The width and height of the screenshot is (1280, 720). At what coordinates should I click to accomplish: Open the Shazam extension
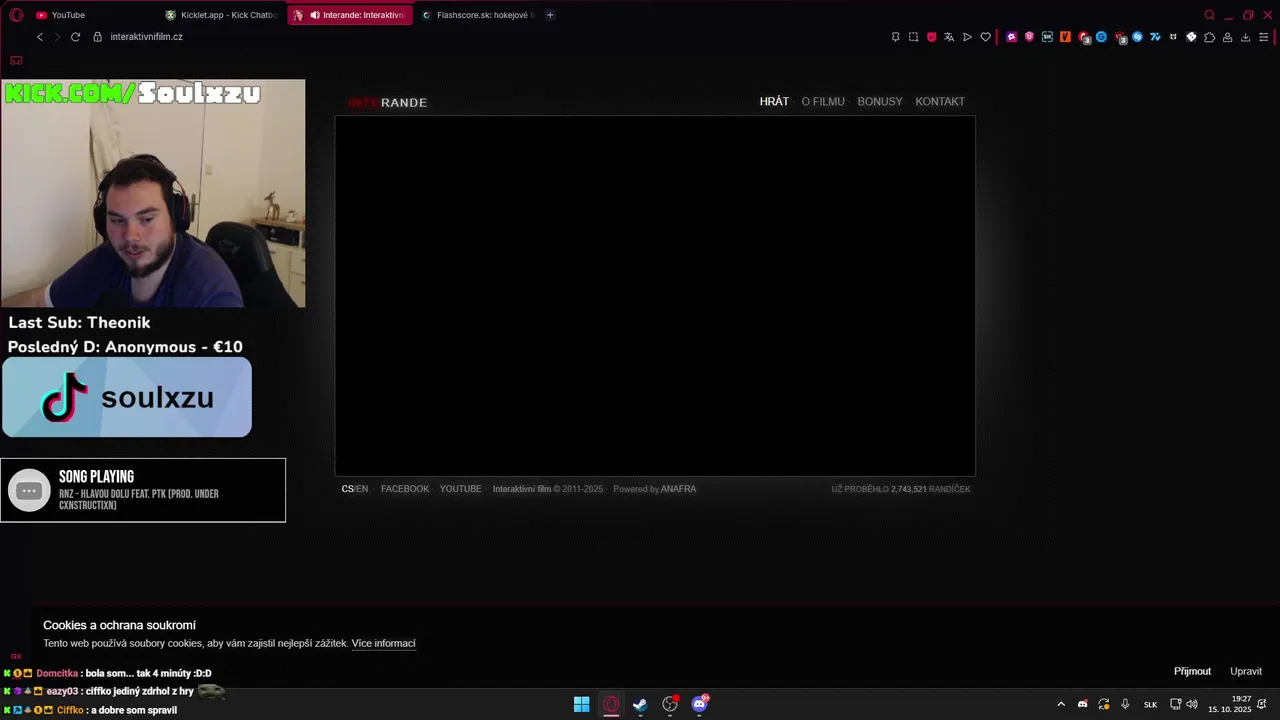point(1137,37)
